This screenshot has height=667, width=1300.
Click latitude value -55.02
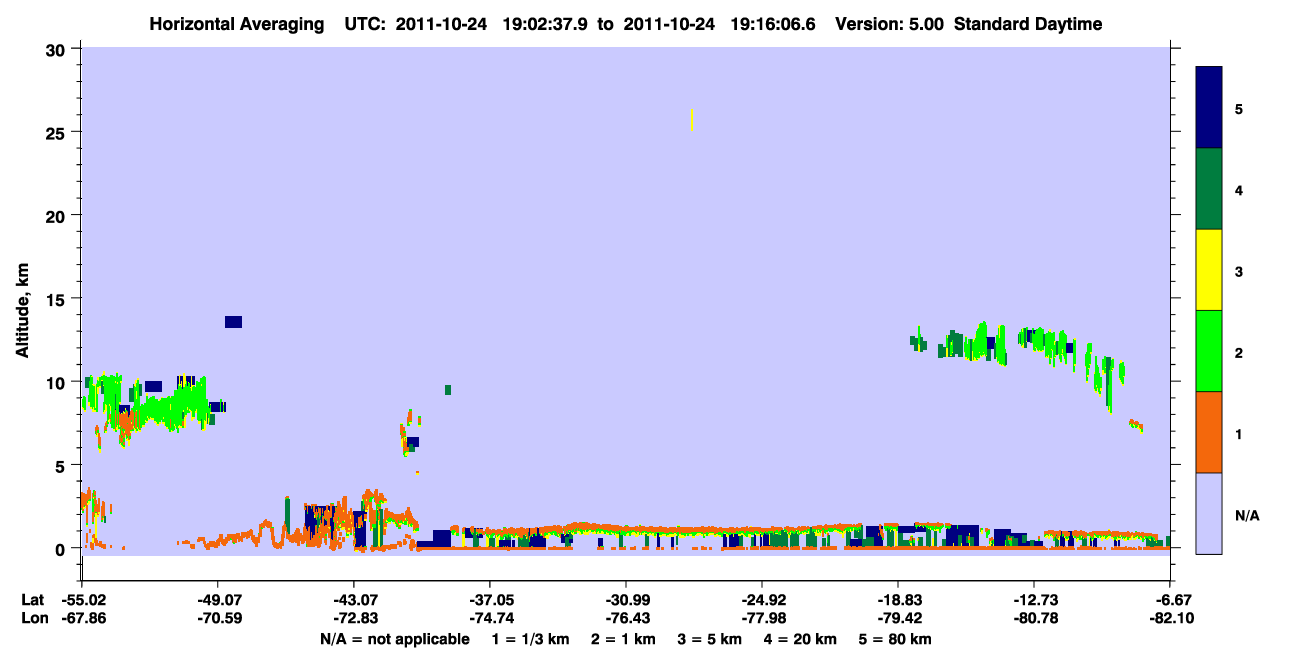click(x=82, y=600)
